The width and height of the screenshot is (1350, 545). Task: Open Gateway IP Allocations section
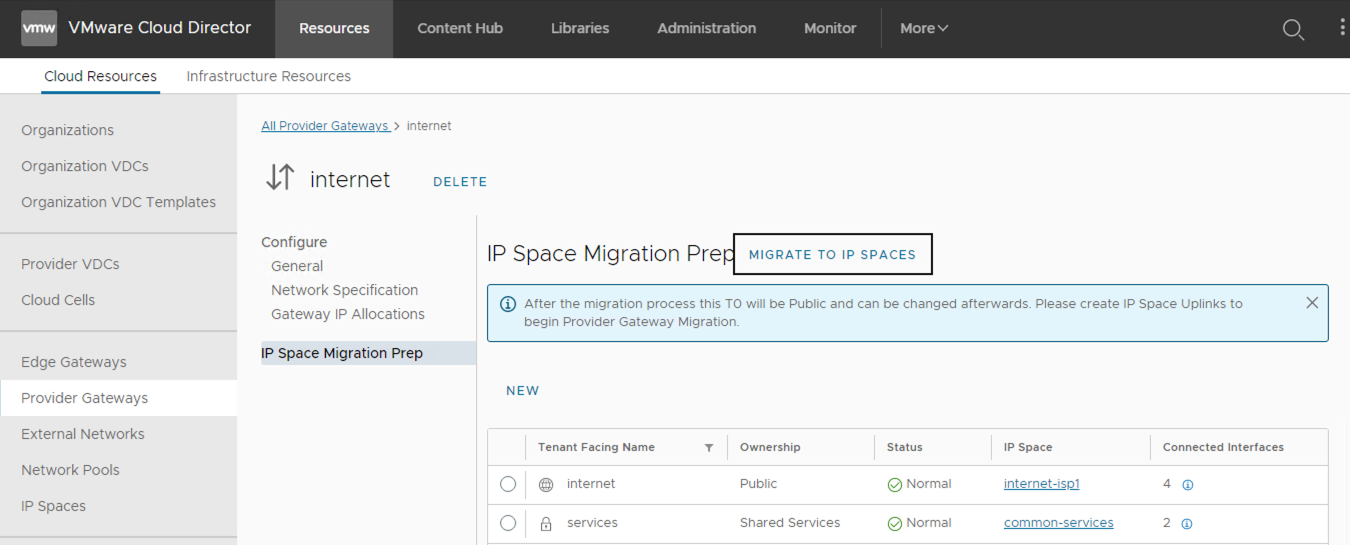pos(347,314)
